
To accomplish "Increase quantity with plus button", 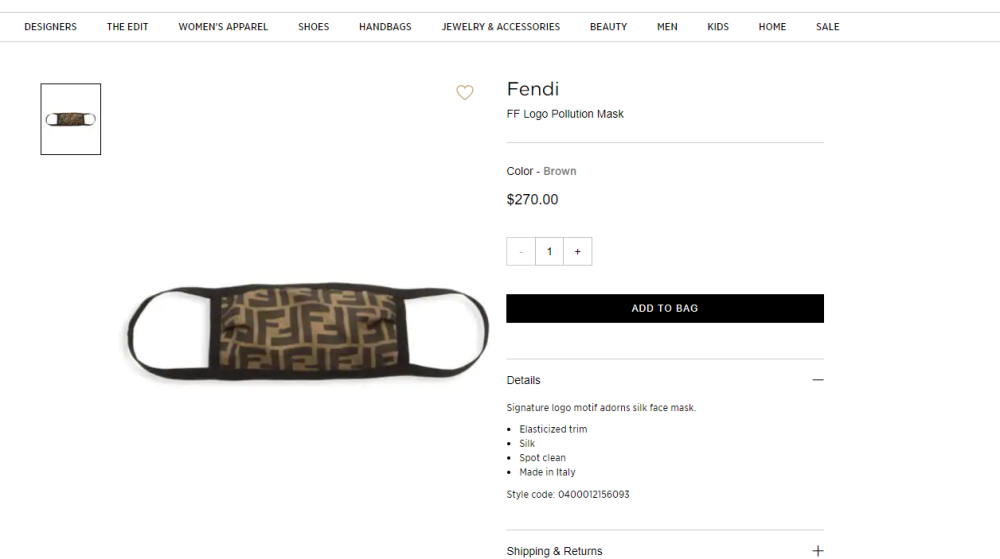I will pyautogui.click(x=578, y=252).
